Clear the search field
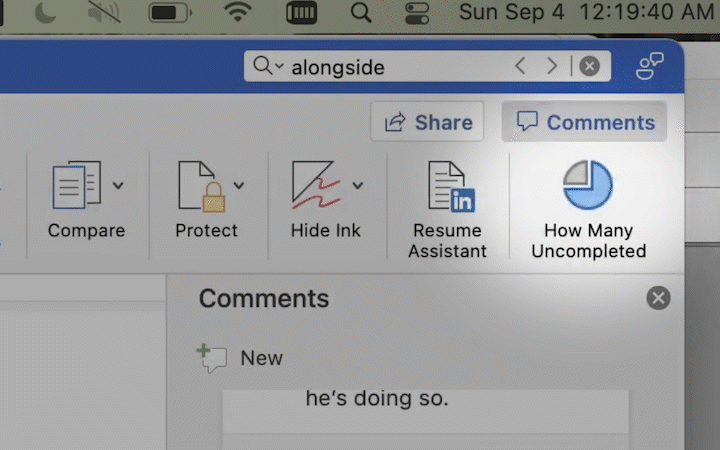This screenshot has height=450, width=720. (589, 66)
